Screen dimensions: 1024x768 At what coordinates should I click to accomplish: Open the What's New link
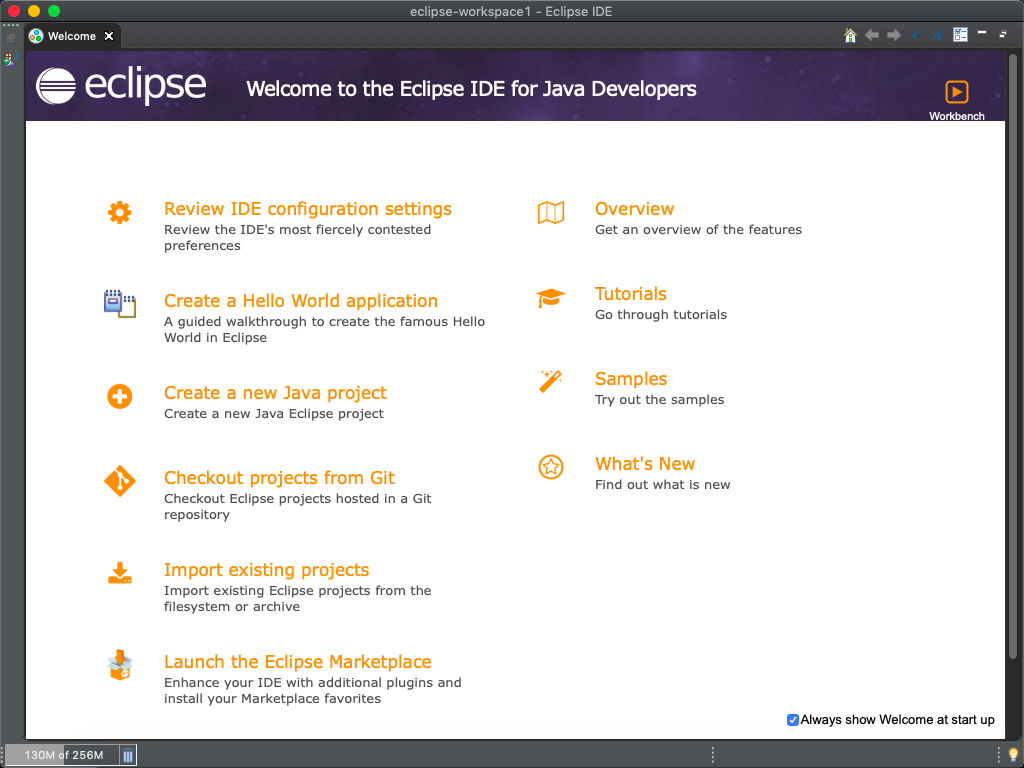click(x=645, y=464)
